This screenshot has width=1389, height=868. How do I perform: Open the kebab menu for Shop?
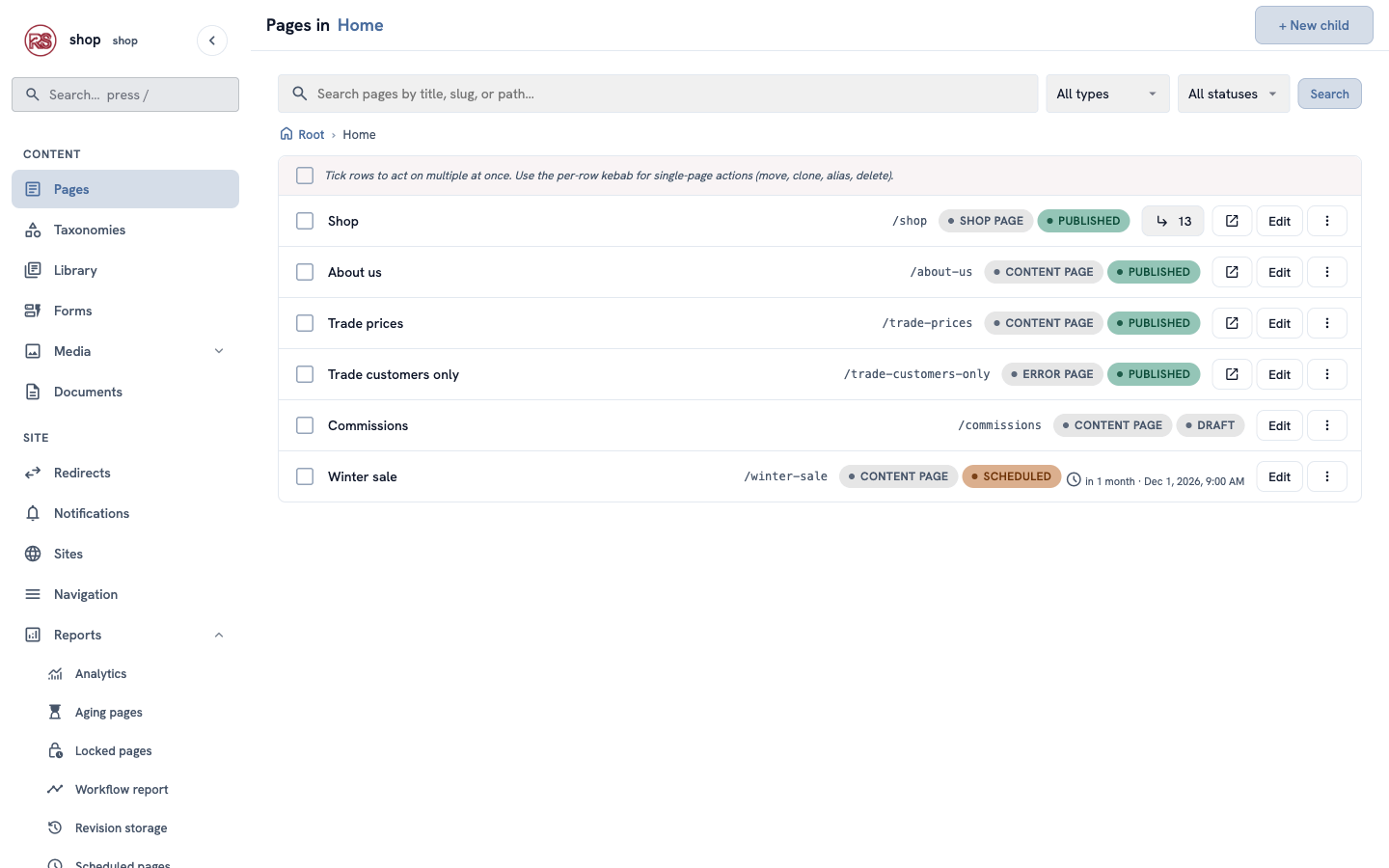[1327, 221]
